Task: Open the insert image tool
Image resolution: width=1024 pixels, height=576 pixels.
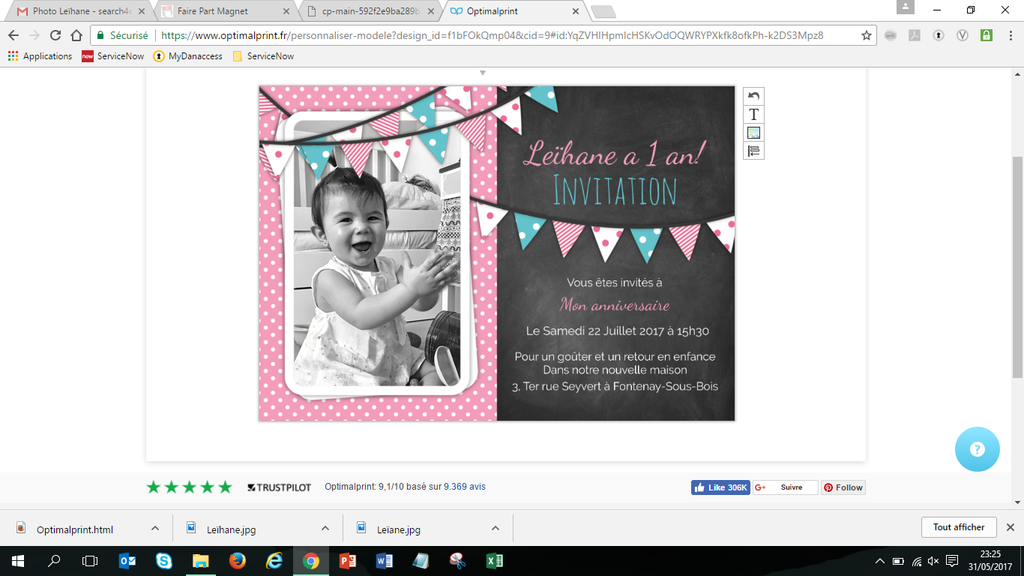Action: 754,133
